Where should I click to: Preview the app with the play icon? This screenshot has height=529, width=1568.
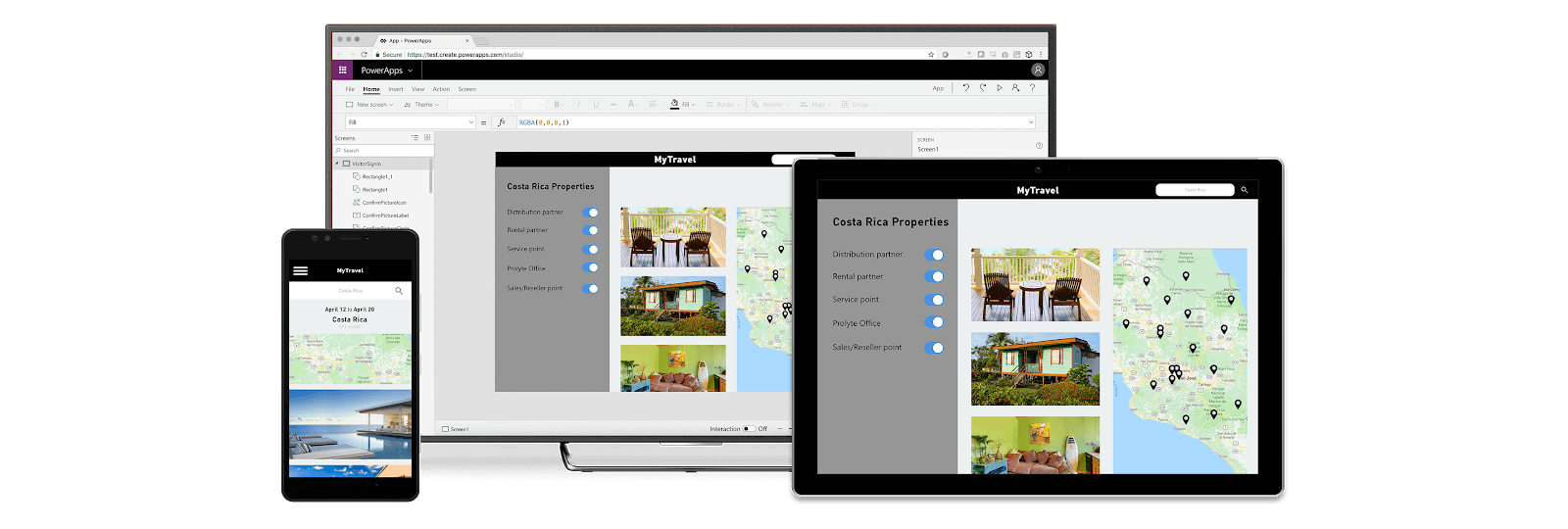click(x=1000, y=88)
